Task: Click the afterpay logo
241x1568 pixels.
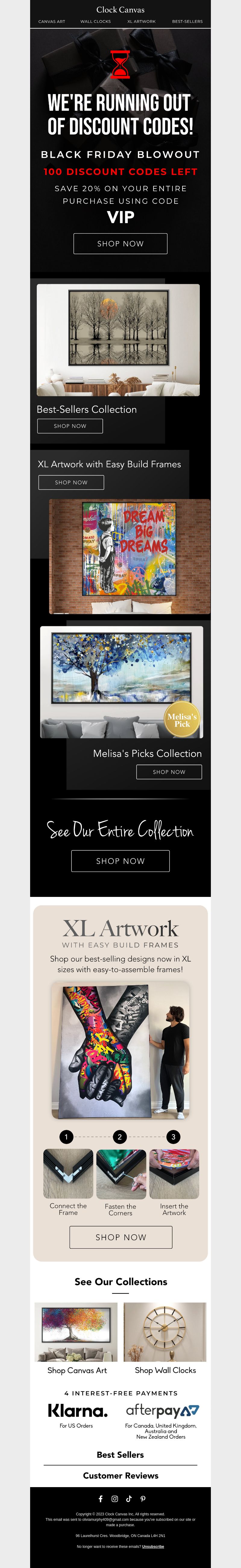Action: pos(162,1410)
